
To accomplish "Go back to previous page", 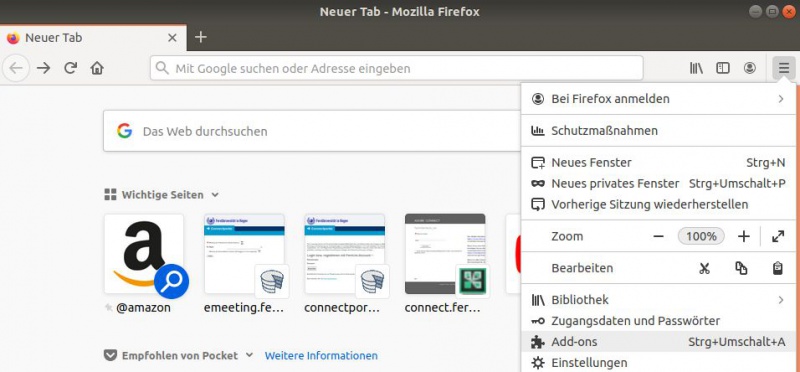I will (x=16, y=68).
